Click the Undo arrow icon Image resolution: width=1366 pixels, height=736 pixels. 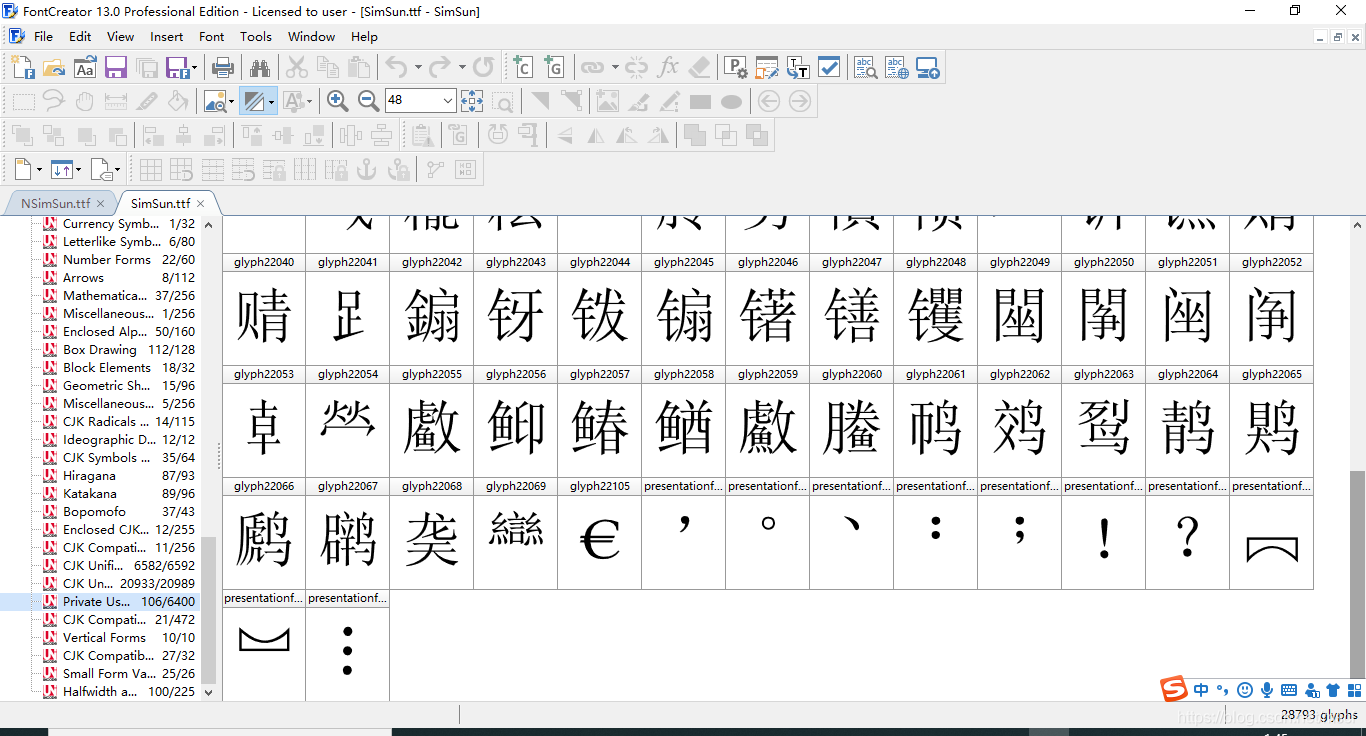click(x=396, y=68)
